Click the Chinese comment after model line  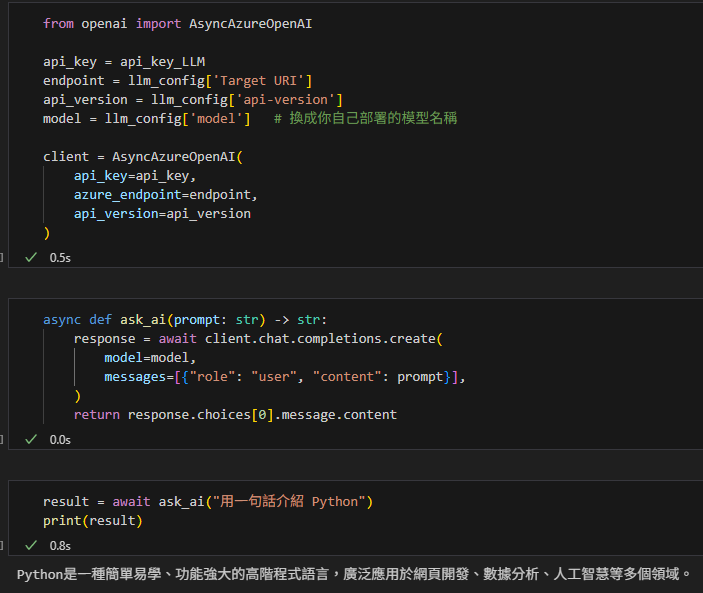click(365, 118)
